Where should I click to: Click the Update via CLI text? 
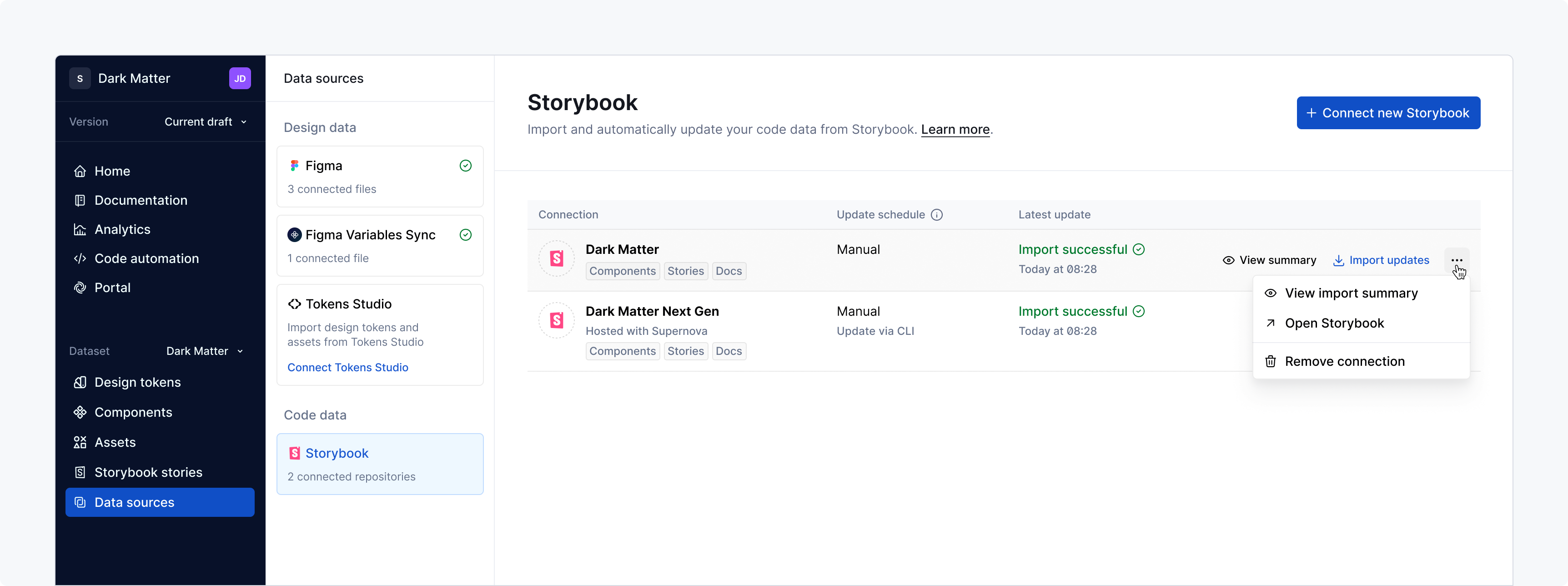874,331
